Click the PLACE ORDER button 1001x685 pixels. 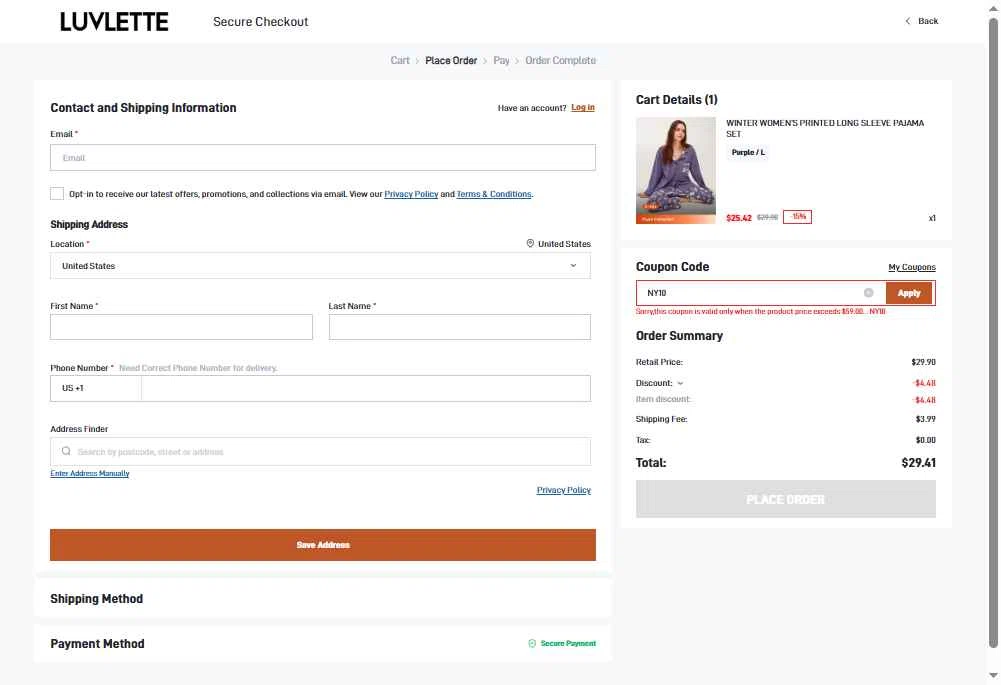[786, 499]
